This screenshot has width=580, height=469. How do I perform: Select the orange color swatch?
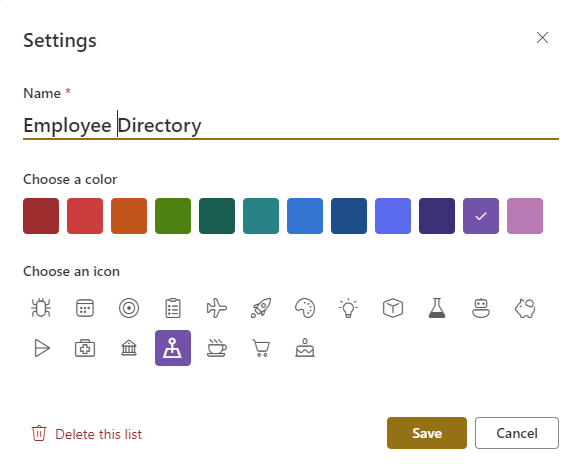click(129, 216)
